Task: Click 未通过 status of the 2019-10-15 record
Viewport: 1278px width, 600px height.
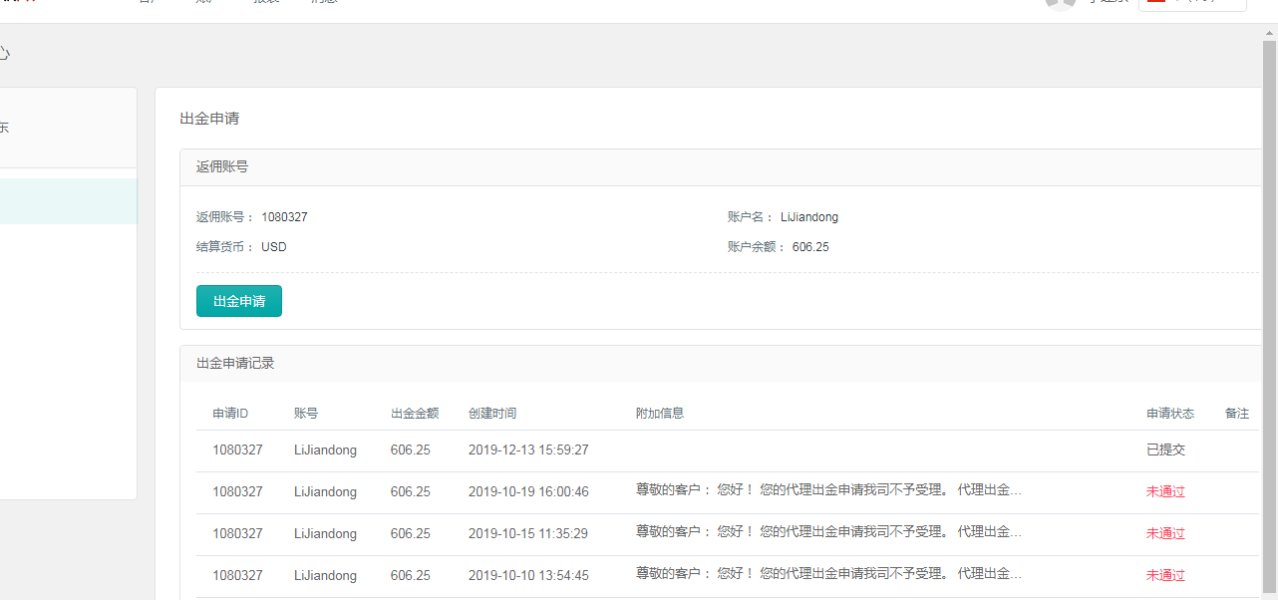Action: tap(1165, 534)
